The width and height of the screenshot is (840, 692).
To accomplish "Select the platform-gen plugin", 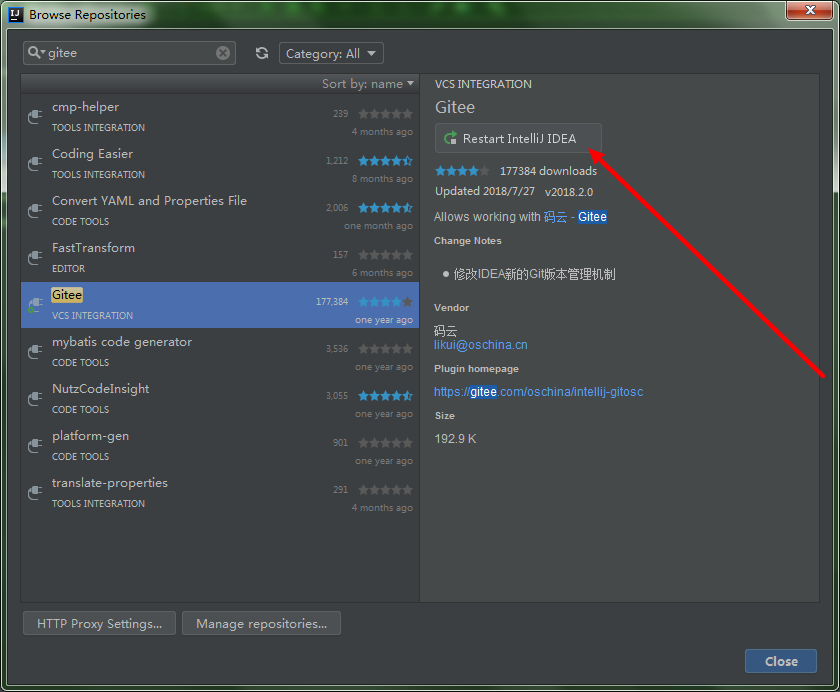I will (220, 446).
